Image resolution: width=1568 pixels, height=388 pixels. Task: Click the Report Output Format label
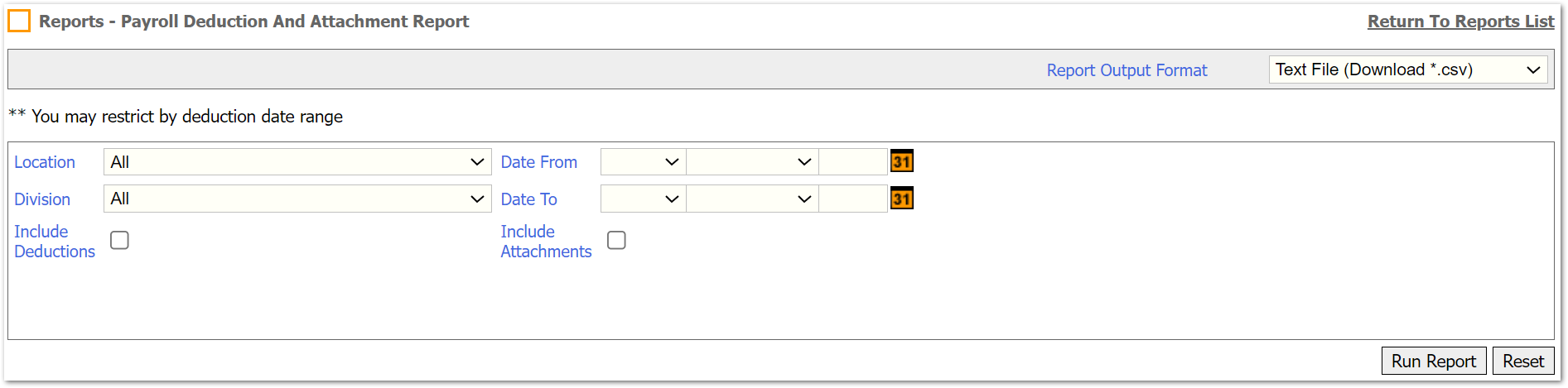(x=1127, y=70)
